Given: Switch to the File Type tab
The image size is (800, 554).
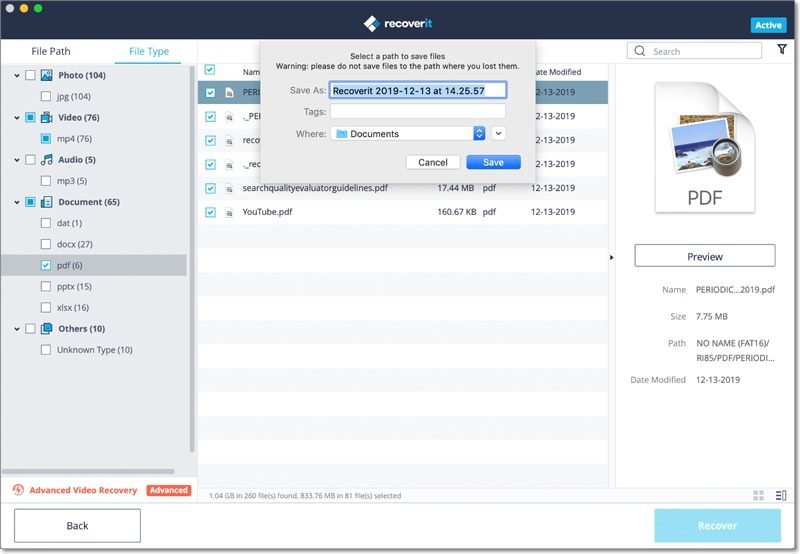Looking at the screenshot, I should coord(148,51).
